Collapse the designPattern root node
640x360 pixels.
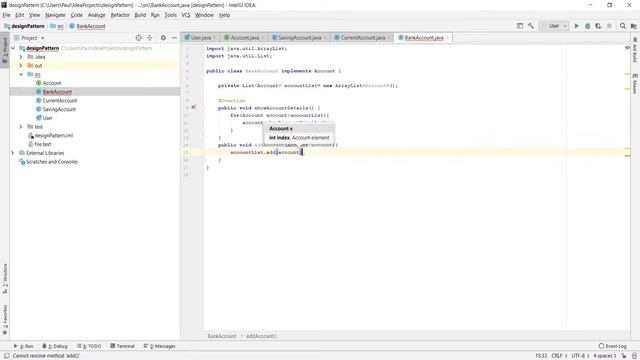tap(13, 48)
